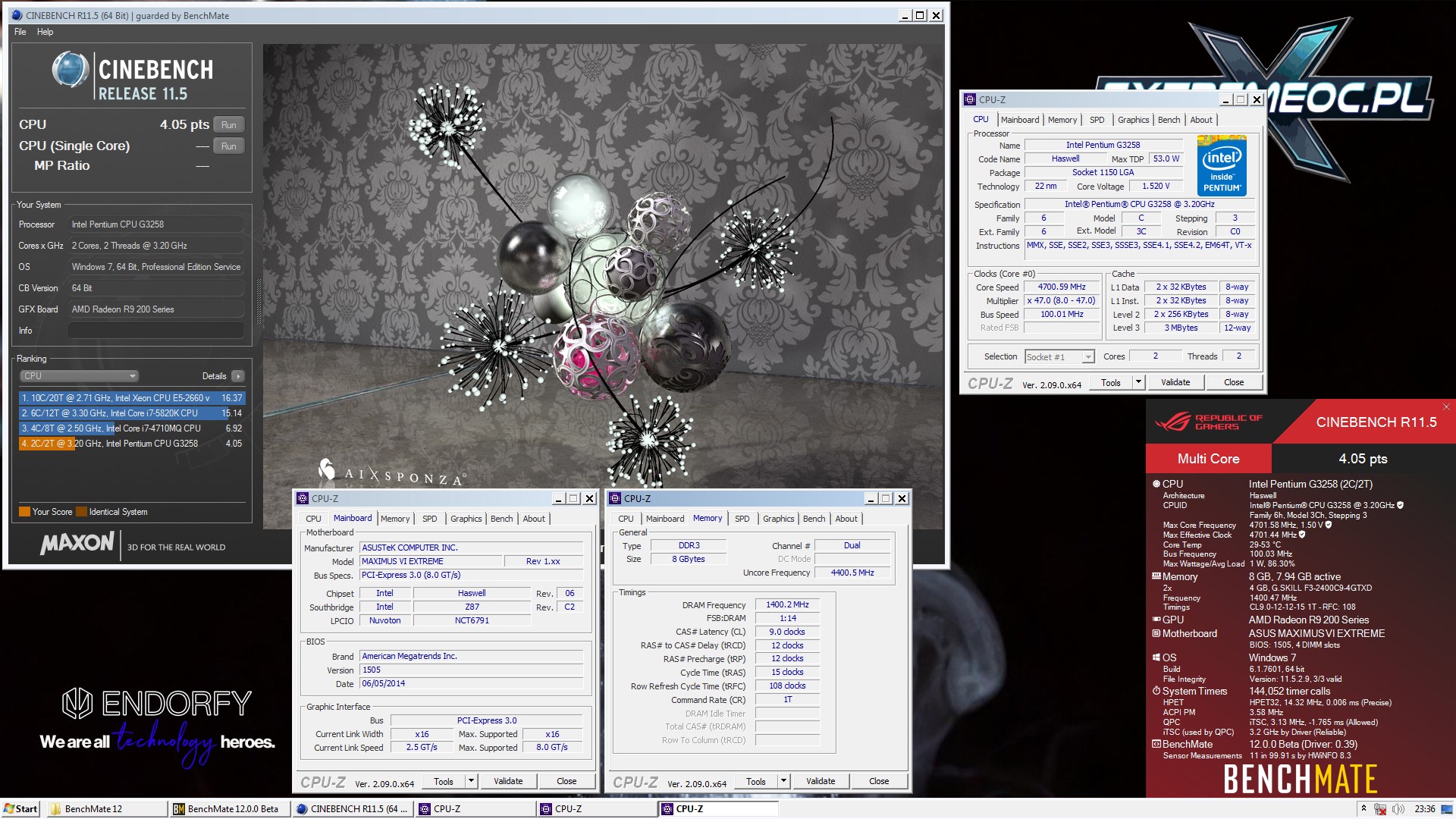The height and width of the screenshot is (819, 1456).
Task: Click the Identical System legend swatch
Action: click(81, 512)
